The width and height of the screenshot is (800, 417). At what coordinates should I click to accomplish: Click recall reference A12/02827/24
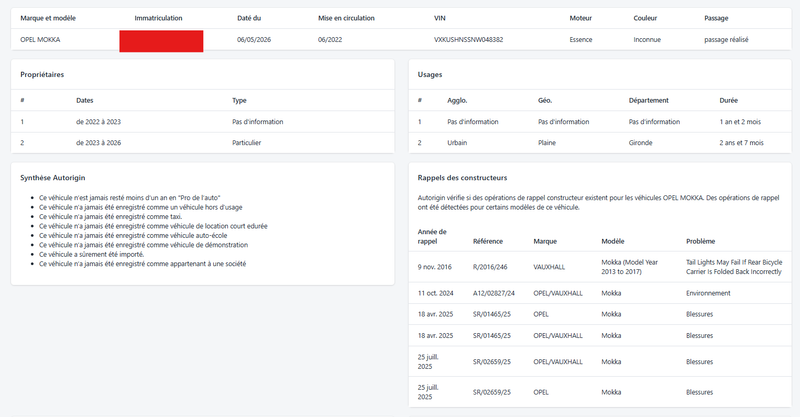point(493,293)
